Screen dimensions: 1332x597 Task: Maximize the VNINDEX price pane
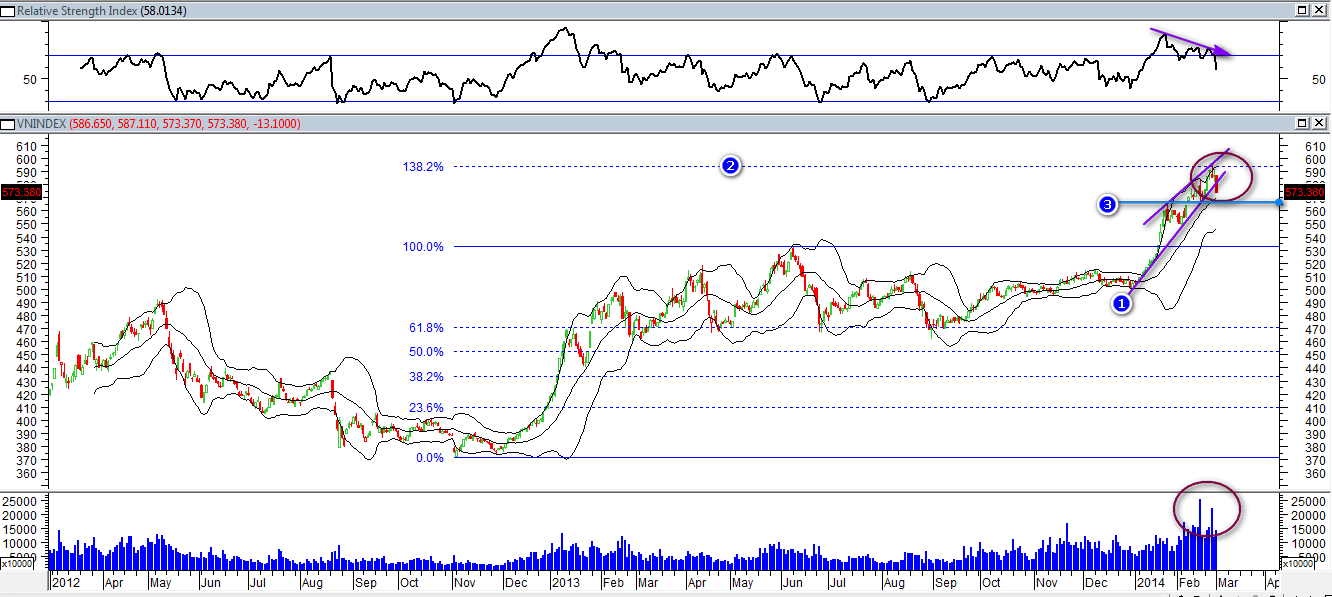coord(1302,123)
